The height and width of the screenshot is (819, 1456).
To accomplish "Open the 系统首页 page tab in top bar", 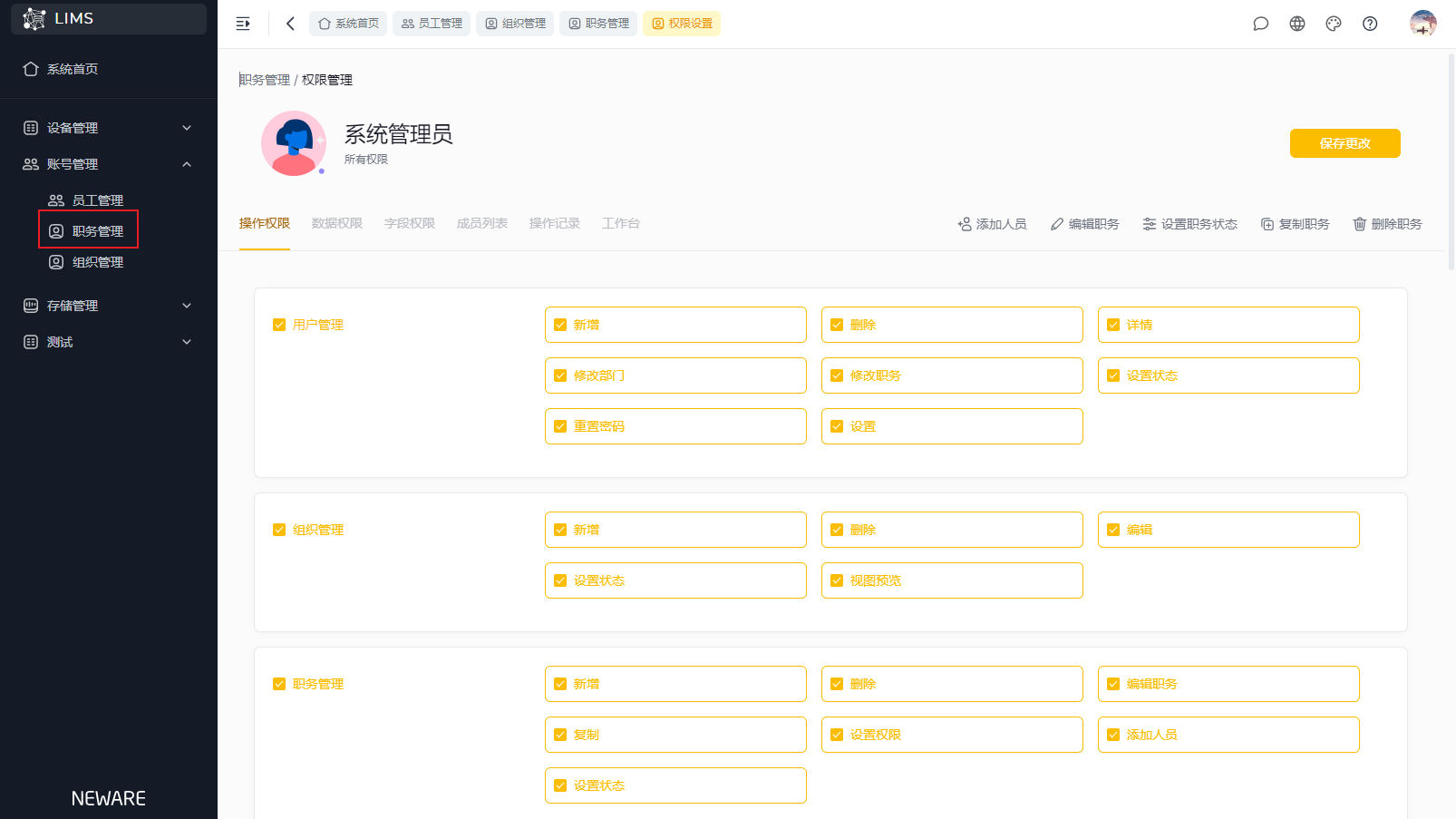I will point(348,24).
